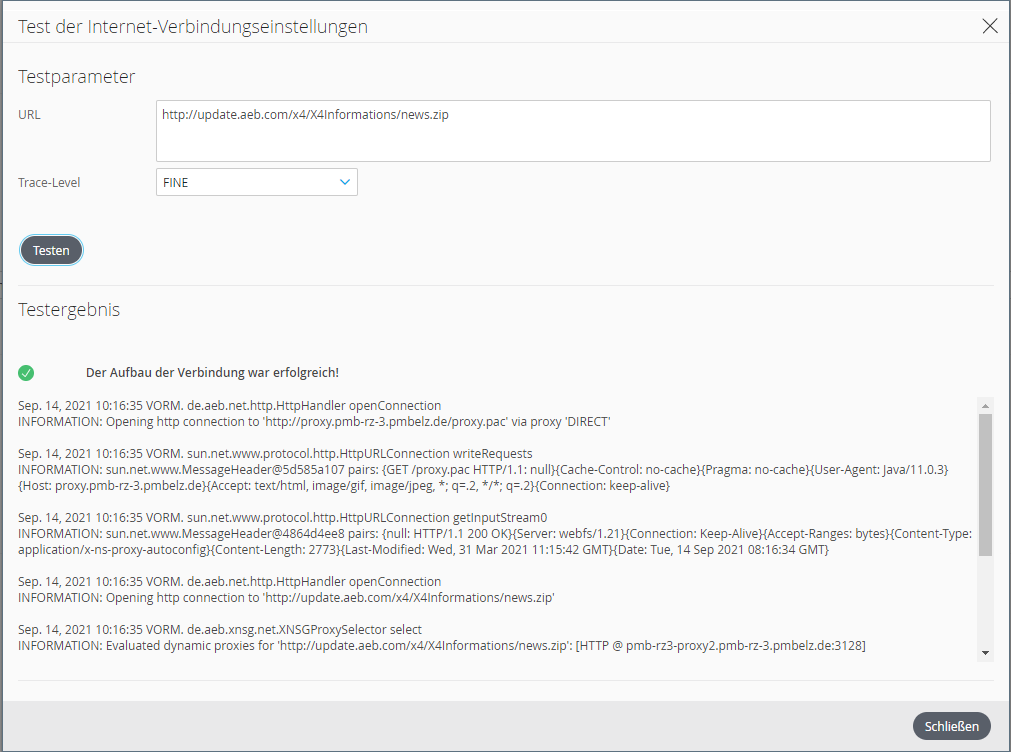This screenshot has width=1011, height=752.
Task: Open the Trace-Level dropdown showing FINE
Action: (257, 183)
